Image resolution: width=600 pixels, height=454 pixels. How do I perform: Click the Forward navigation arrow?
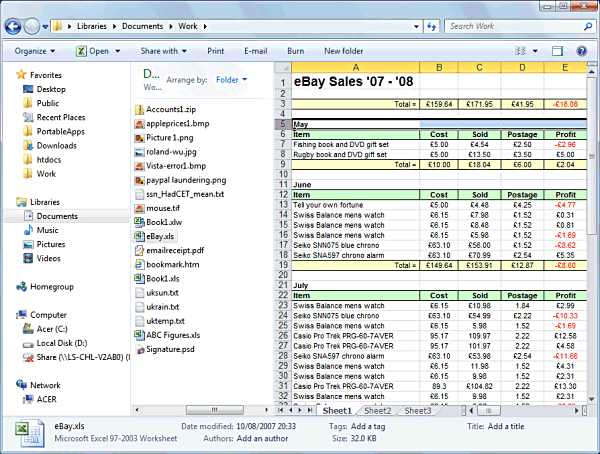click(x=32, y=26)
